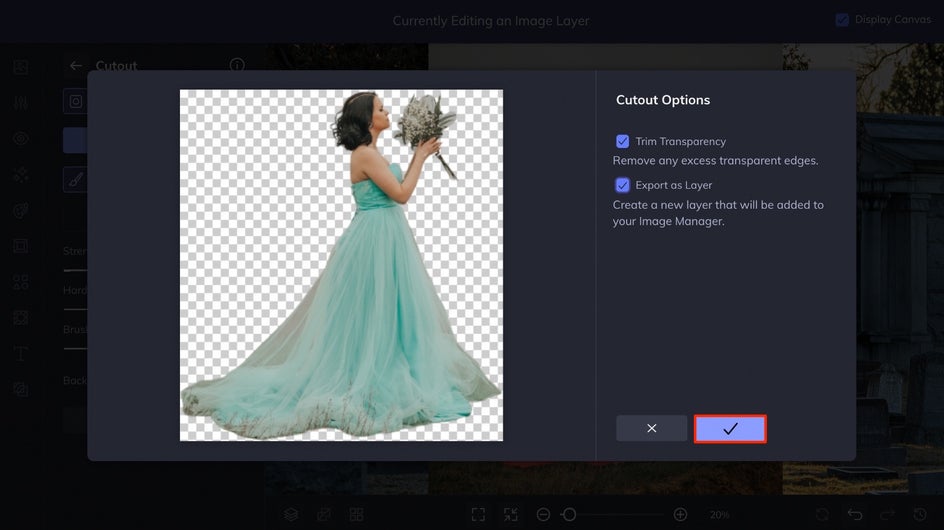Screen dimensions: 944x530
Task: Open the bottom-most sidebar icon below Text
Action: point(20,389)
